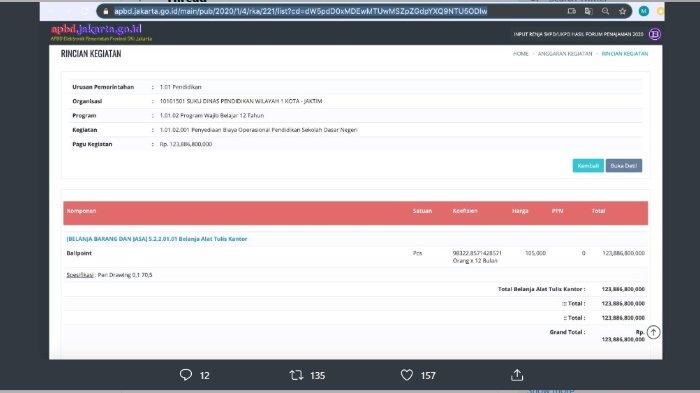
Task: Retweet using the retweet arrows icon
Action: [296, 375]
